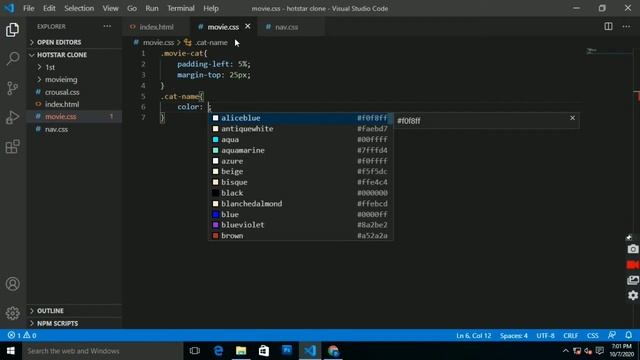Open errors and warnings in status bar
Screen dimensions: 640x360
[x=22, y=335]
